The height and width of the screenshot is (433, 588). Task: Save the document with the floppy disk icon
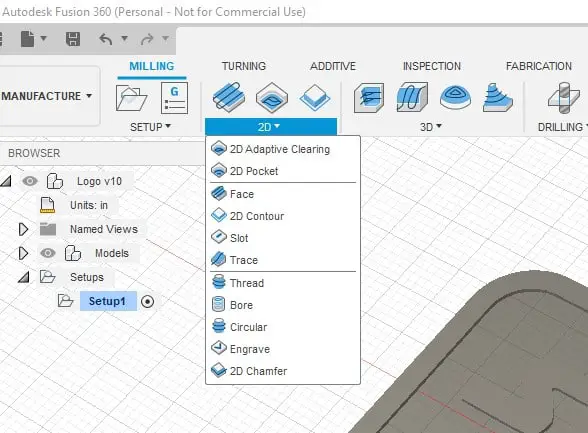pos(73,39)
